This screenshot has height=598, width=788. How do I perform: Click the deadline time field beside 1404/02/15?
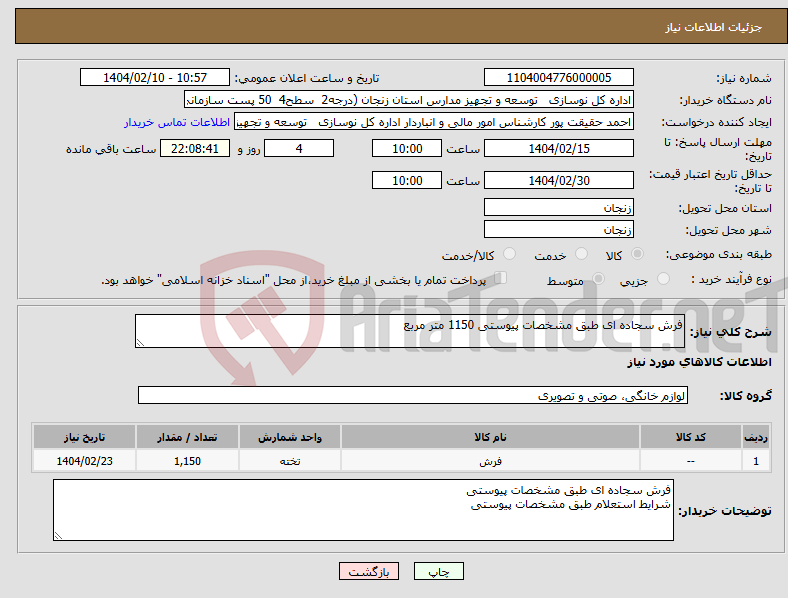click(407, 148)
